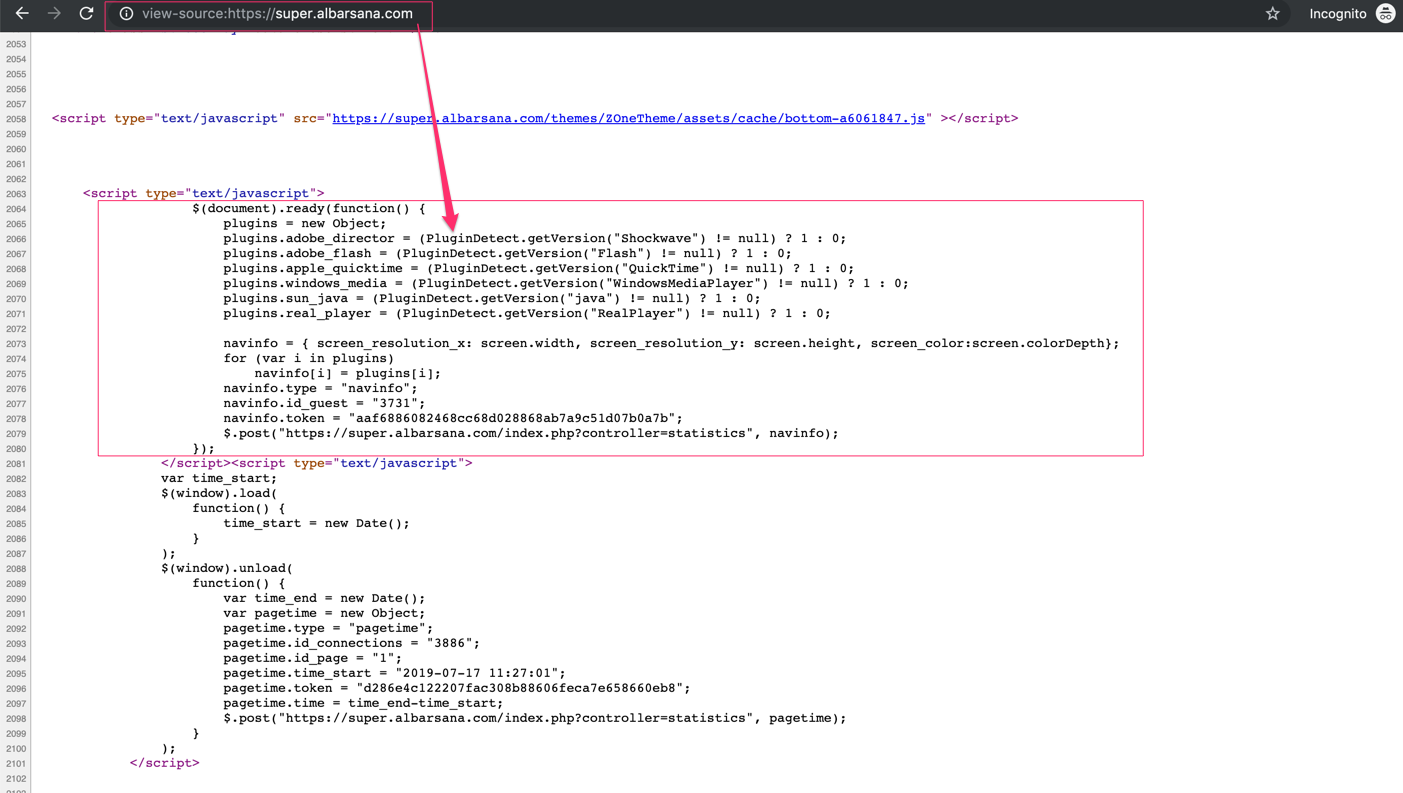Click pagetime.type = "pagetime" line

pyautogui.click(x=328, y=628)
